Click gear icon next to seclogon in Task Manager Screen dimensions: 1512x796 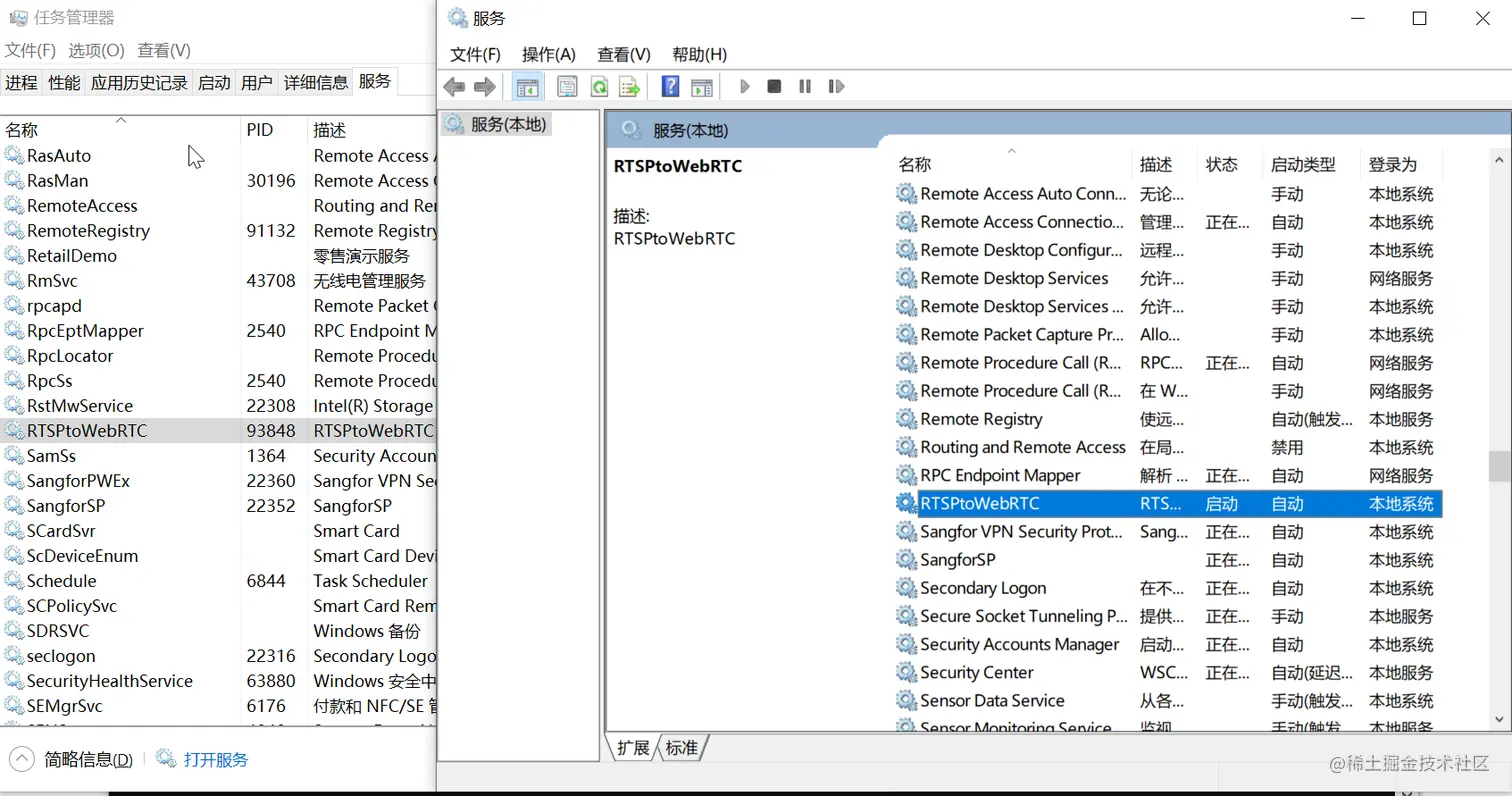(13, 656)
